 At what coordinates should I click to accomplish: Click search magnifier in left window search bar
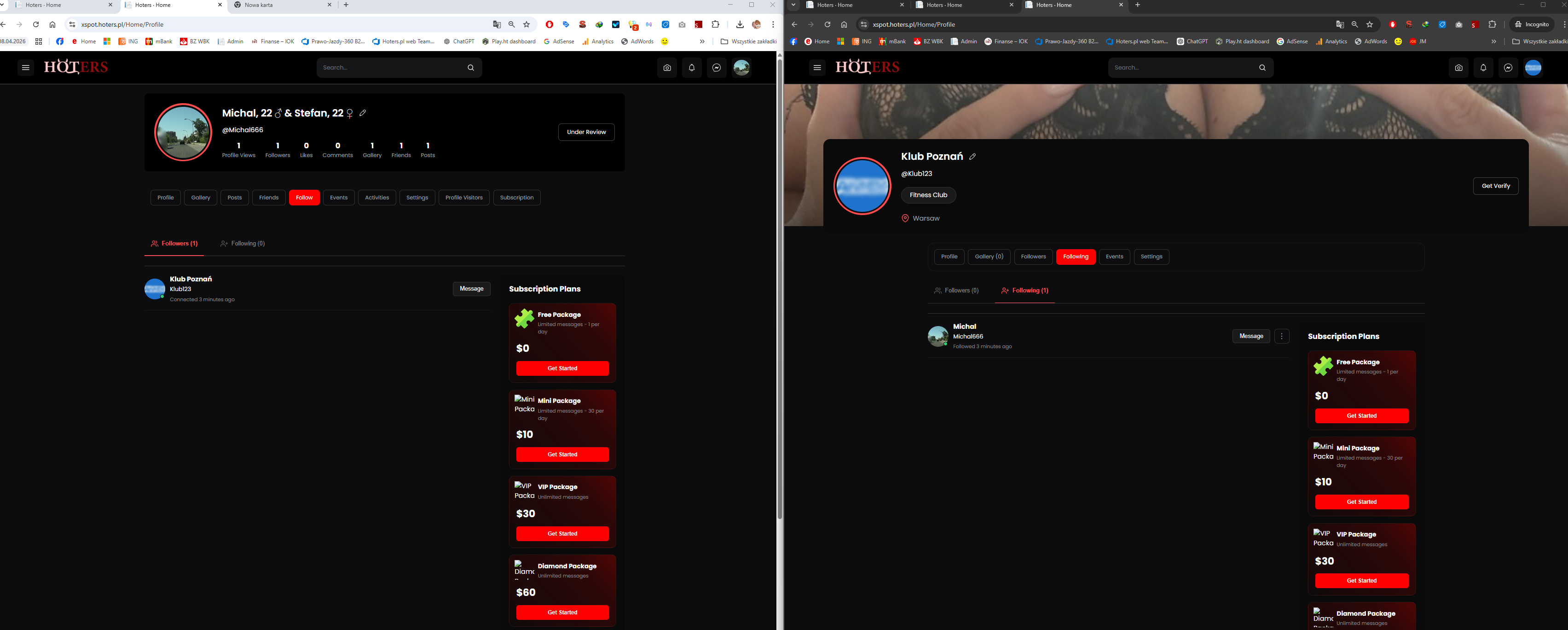pos(470,68)
